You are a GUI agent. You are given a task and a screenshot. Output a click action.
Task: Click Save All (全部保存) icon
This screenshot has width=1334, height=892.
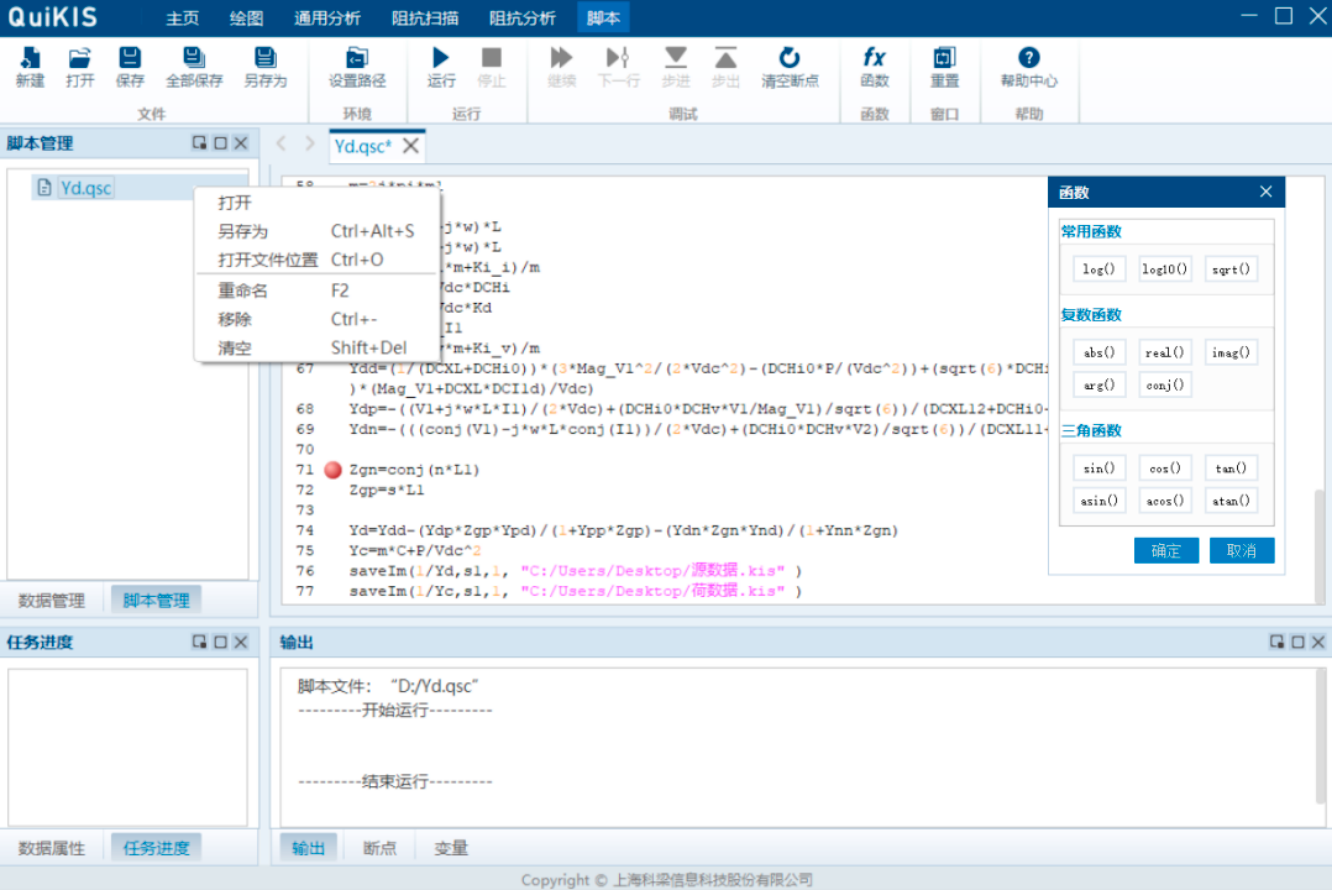coord(194,59)
